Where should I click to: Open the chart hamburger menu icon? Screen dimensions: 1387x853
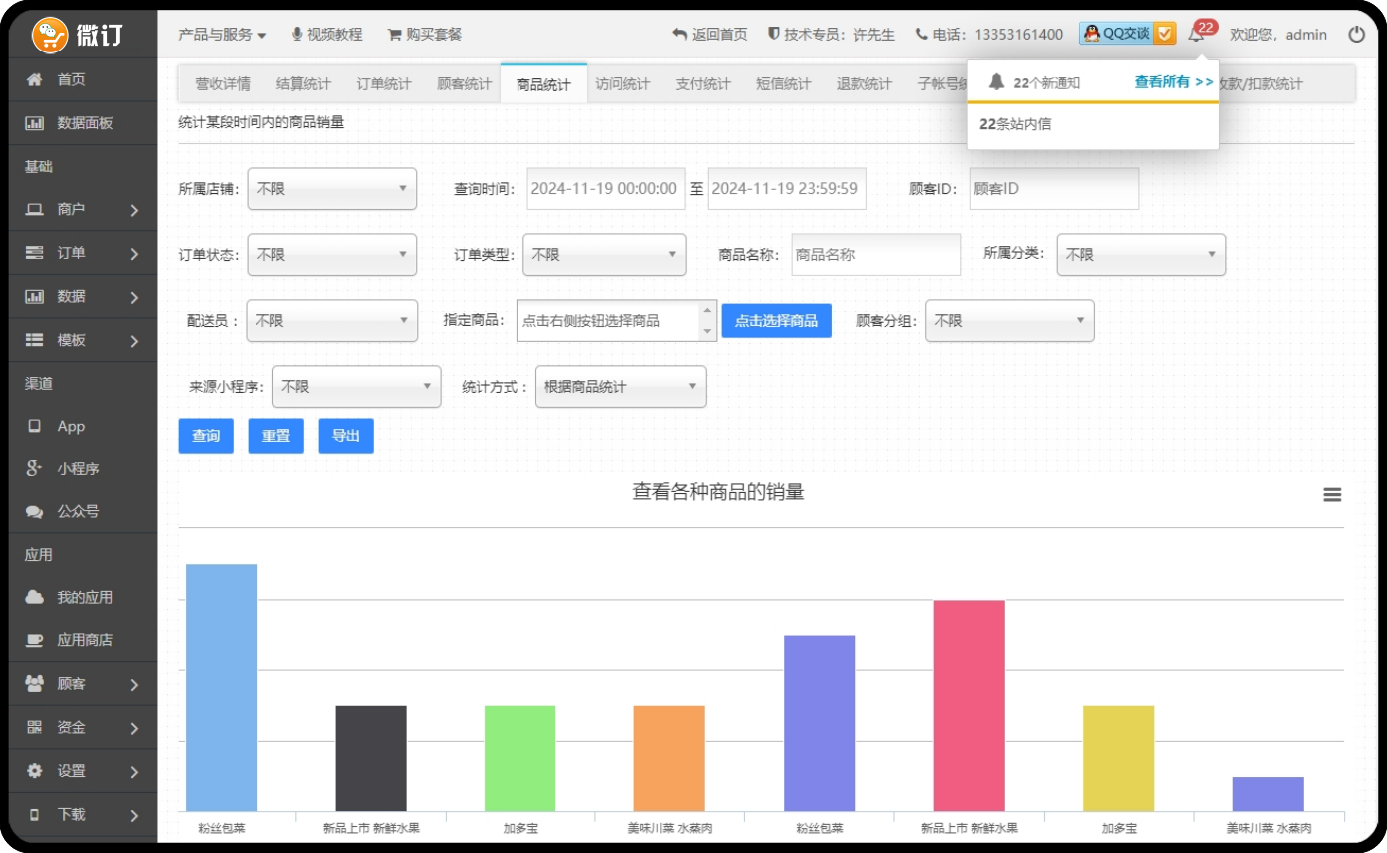tap(1332, 495)
